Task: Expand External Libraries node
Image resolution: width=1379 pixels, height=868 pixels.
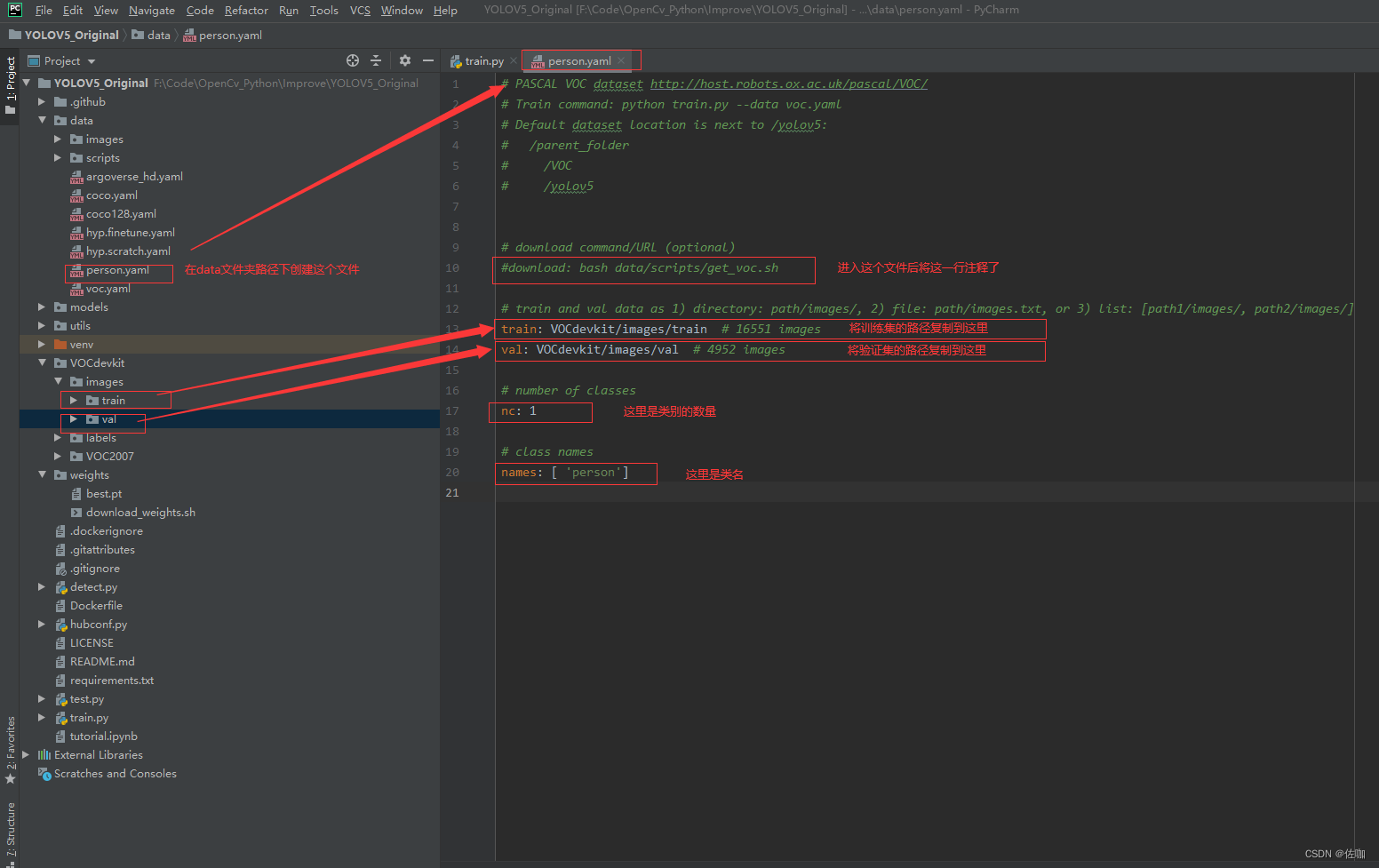Action: tap(26, 754)
